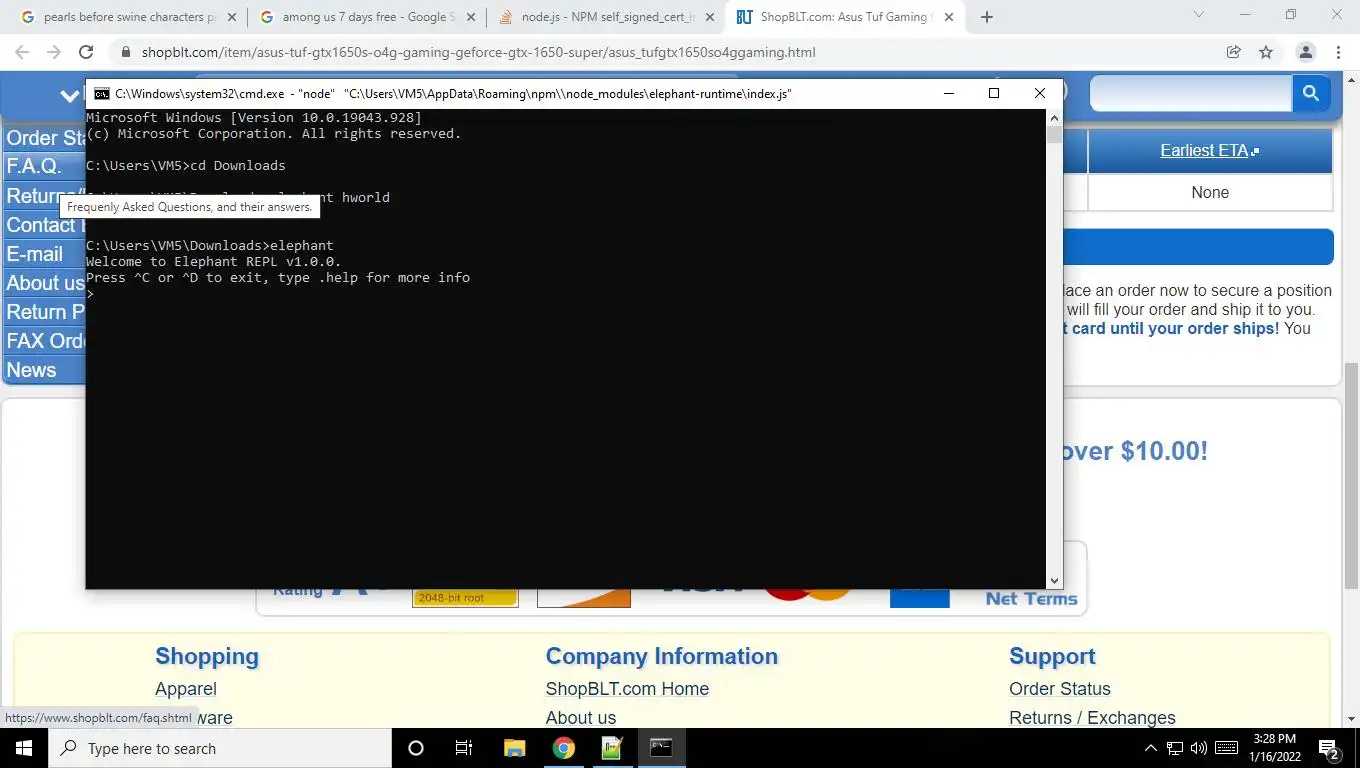This screenshot has width=1360, height=768.
Task: Close the among us Google search tab
Action: [471, 17]
